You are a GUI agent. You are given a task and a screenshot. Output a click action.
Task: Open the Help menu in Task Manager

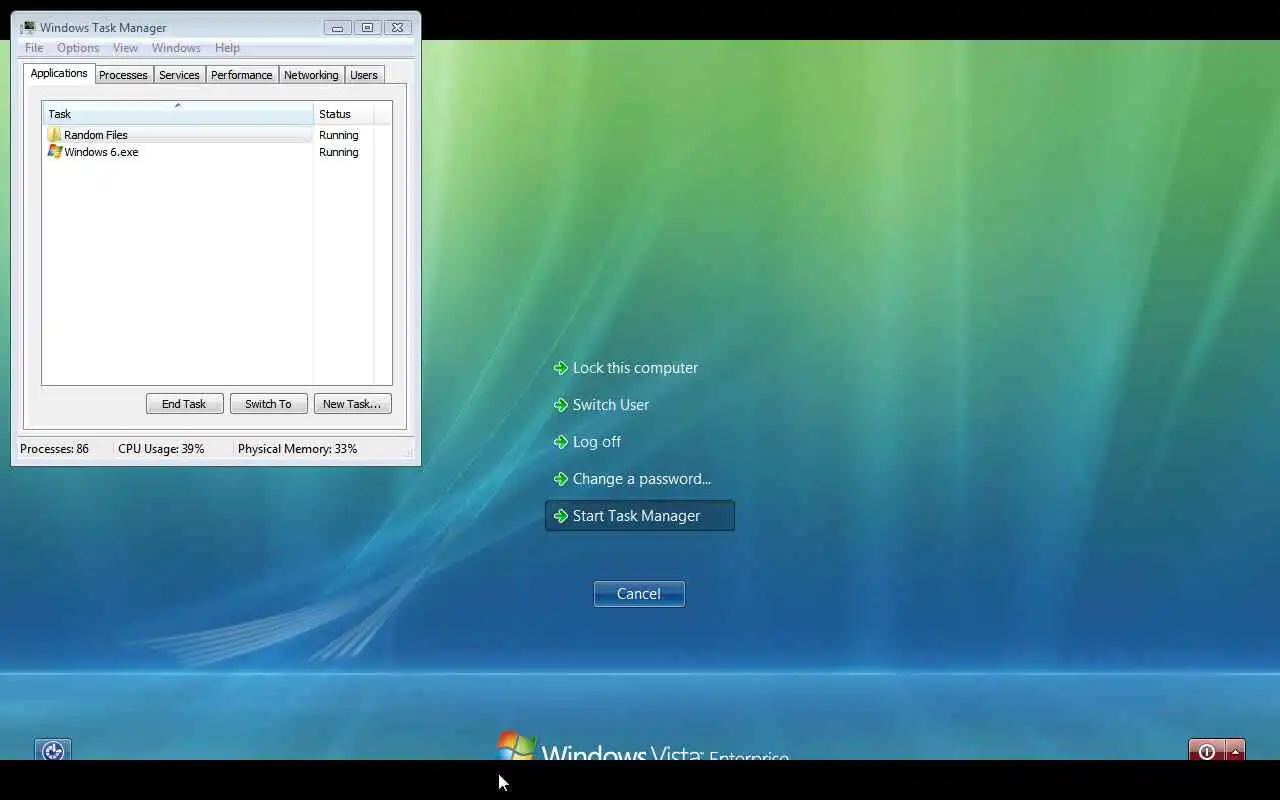pyautogui.click(x=227, y=48)
